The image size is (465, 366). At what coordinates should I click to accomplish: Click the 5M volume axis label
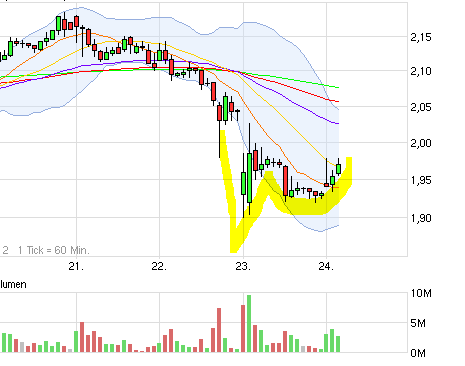click(418, 323)
